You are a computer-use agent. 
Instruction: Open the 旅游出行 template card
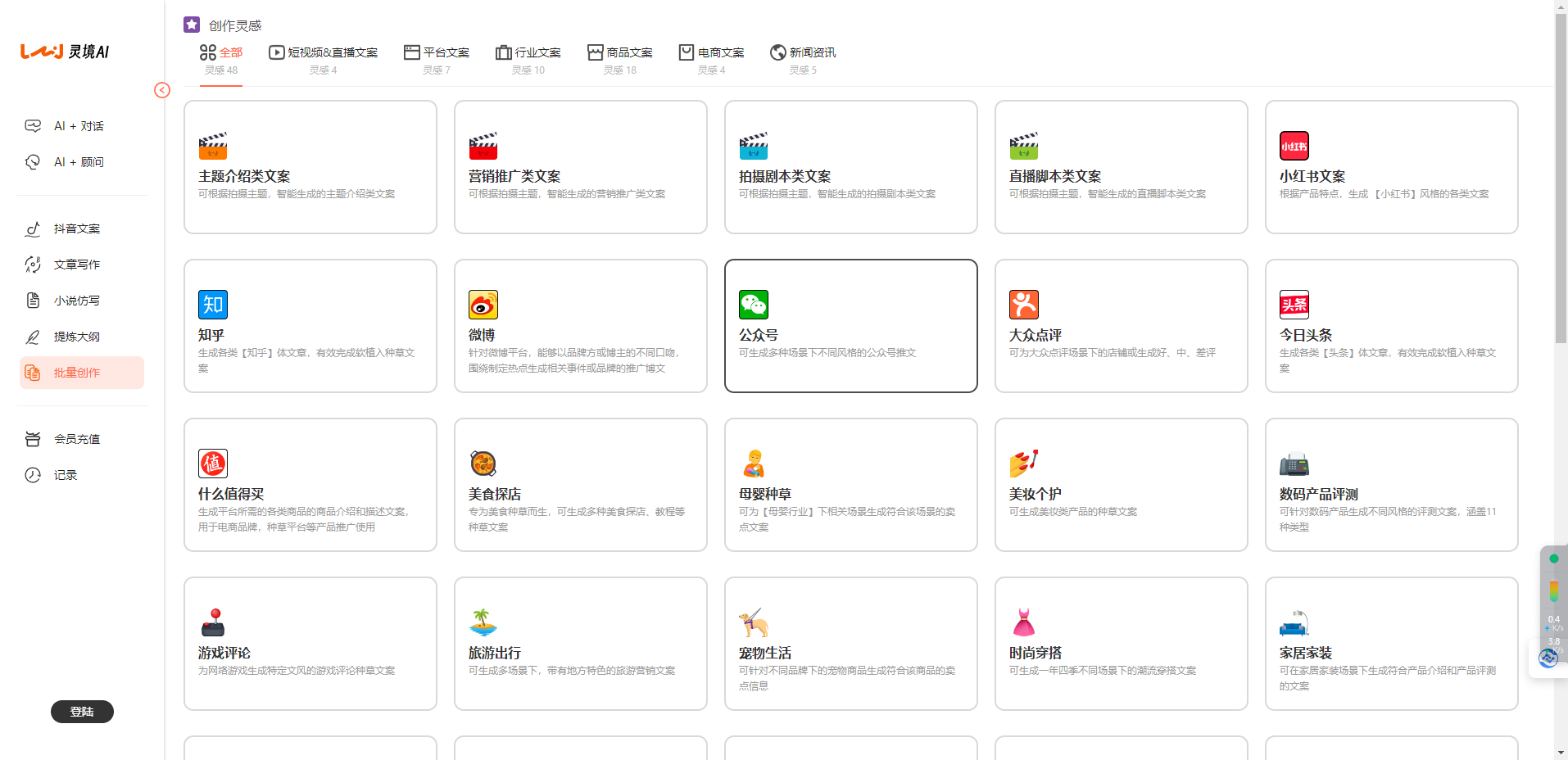point(580,643)
